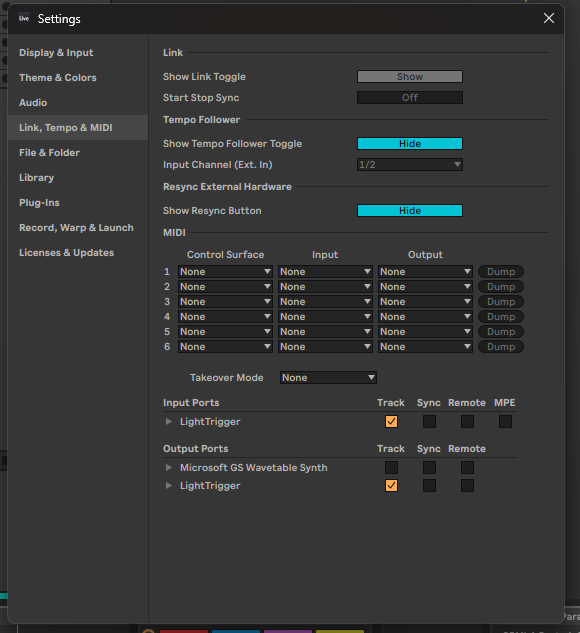
Task: Open the Input Channel (Ext. In) dropdown
Action: pos(410,165)
